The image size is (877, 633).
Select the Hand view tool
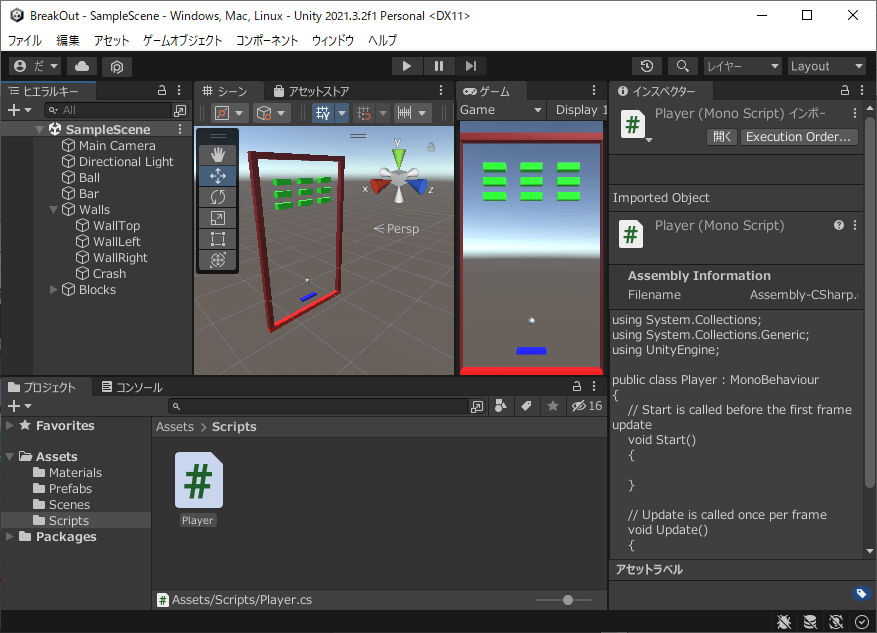(x=218, y=155)
